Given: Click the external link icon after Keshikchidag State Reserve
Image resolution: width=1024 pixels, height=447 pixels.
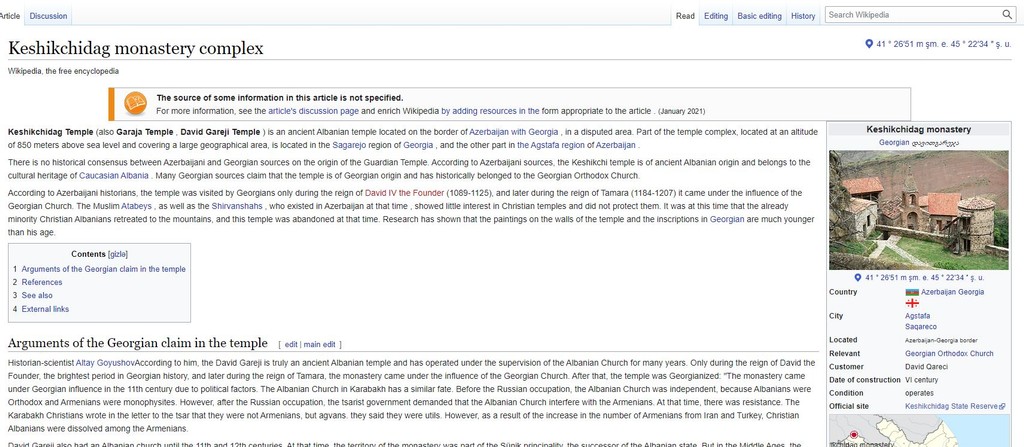Looking at the screenshot, I should (1002, 406).
